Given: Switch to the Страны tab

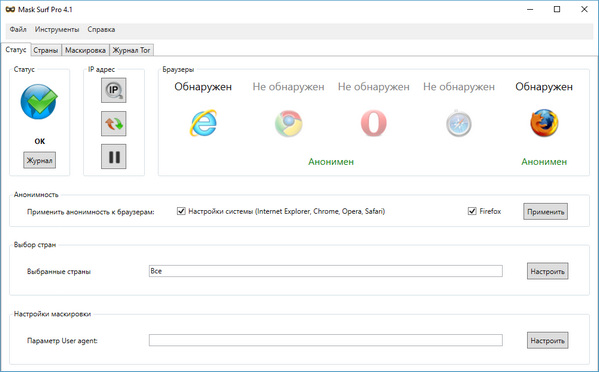Looking at the screenshot, I should pyautogui.click(x=45, y=50).
